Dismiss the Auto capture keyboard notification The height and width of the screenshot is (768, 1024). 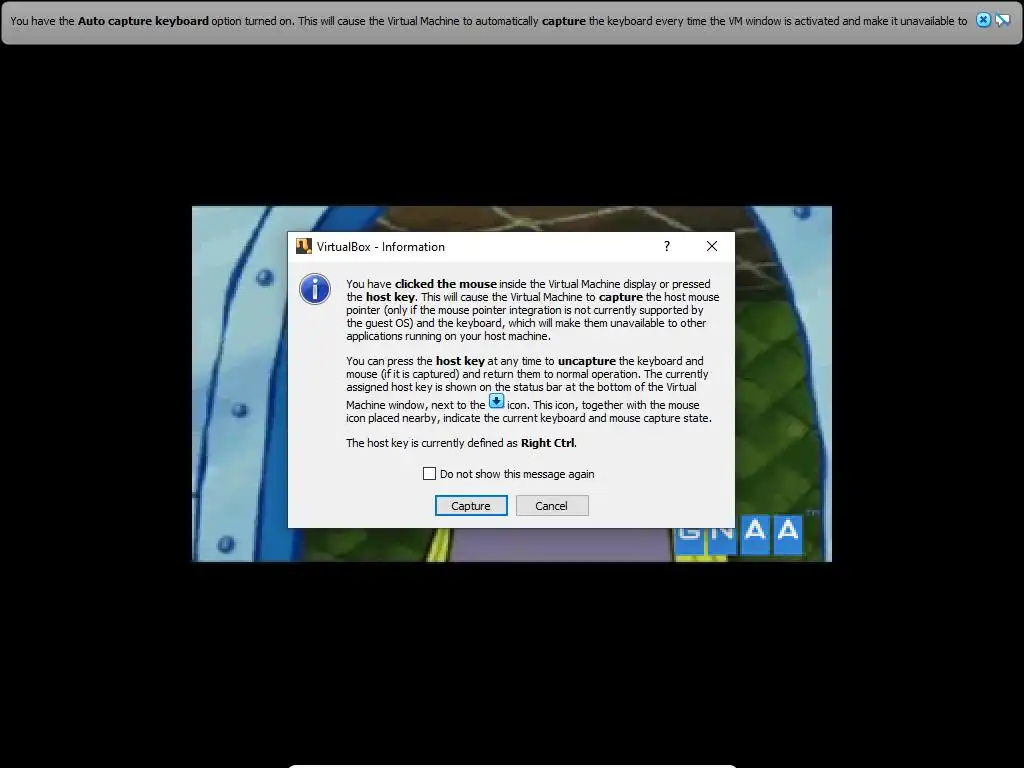click(983, 20)
